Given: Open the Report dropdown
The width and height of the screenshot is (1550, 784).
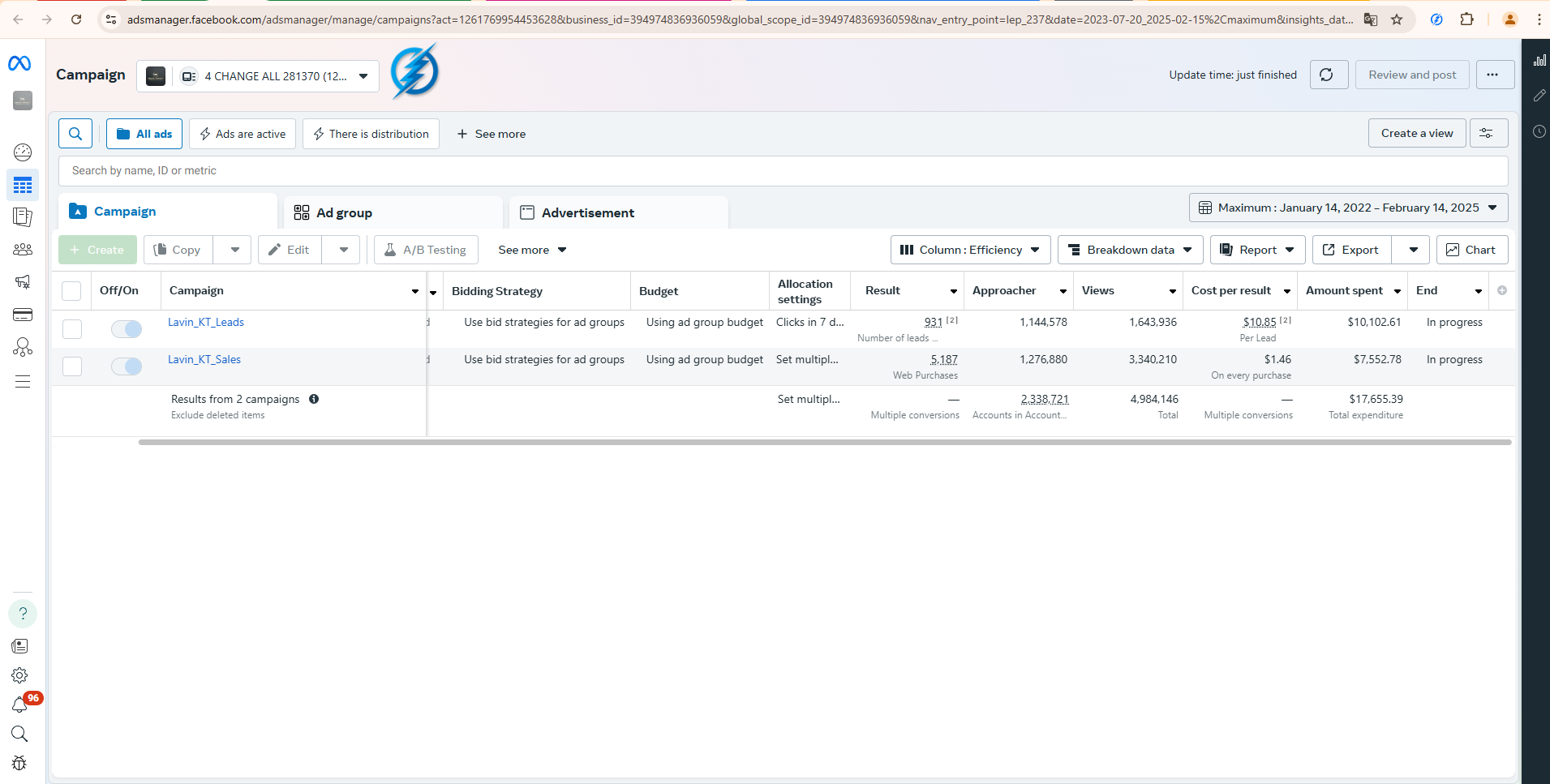Looking at the screenshot, I should pos(1257,250).
